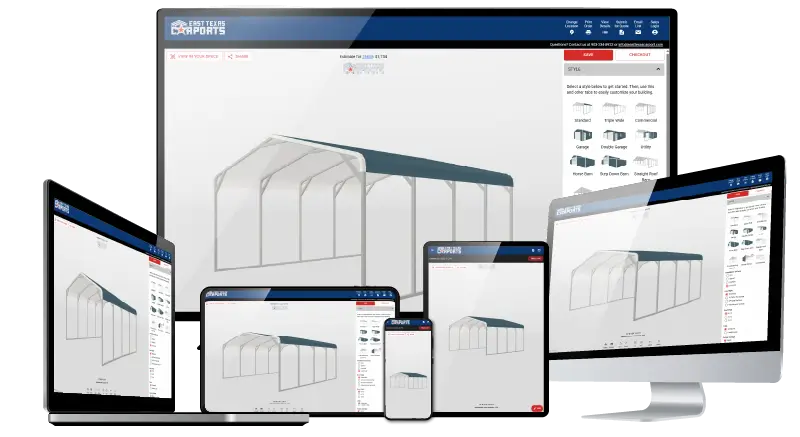The image size is (800, 437).
Task: Open the View Details icon
Action: pyautogui.click(x=606, y=32)
